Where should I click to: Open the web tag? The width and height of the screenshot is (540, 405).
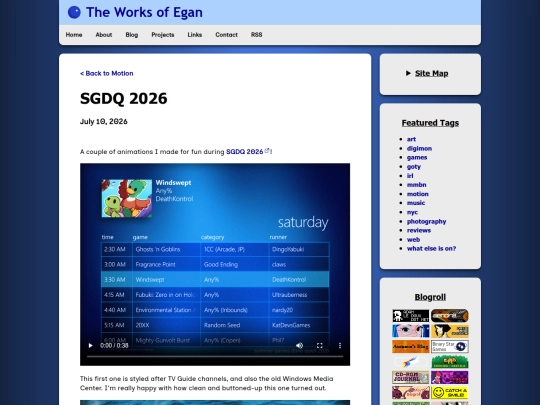413,240
